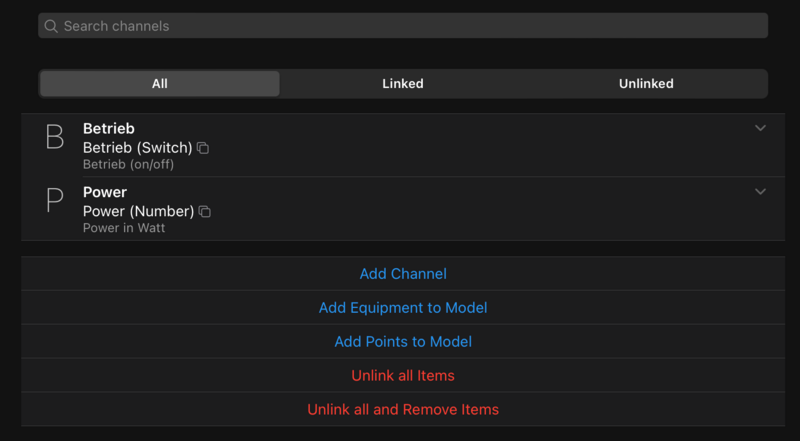Image resolution: width=800 pixels, height=441 pixels.
Task: Click Add Equipment to Model
Action: 403,308
